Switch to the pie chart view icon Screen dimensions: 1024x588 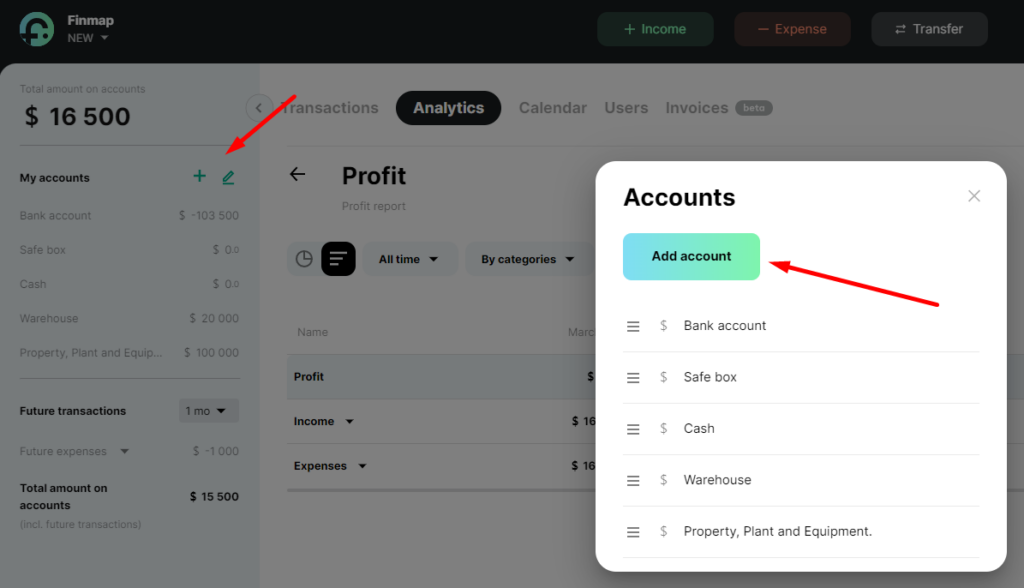[304, 259]
